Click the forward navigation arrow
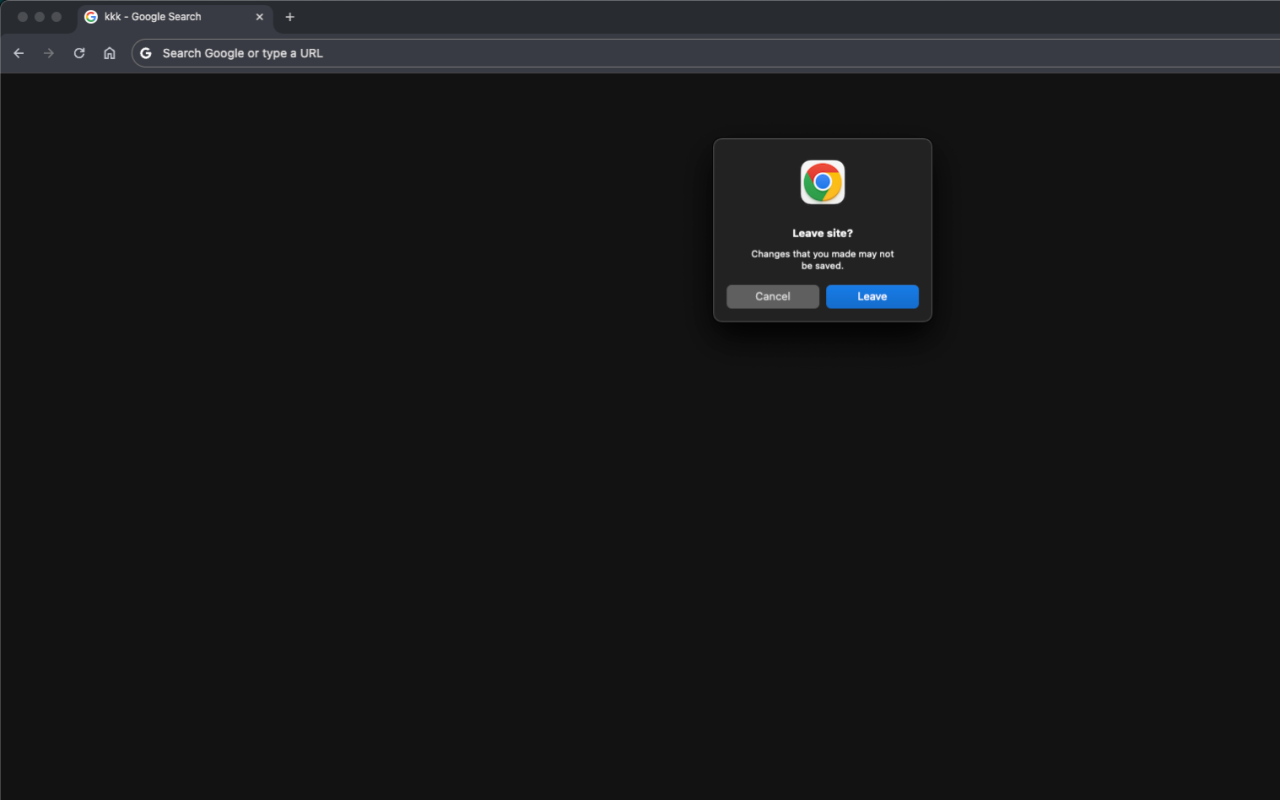The height and width of the screenshot is (800, 1280). [48, 53]
